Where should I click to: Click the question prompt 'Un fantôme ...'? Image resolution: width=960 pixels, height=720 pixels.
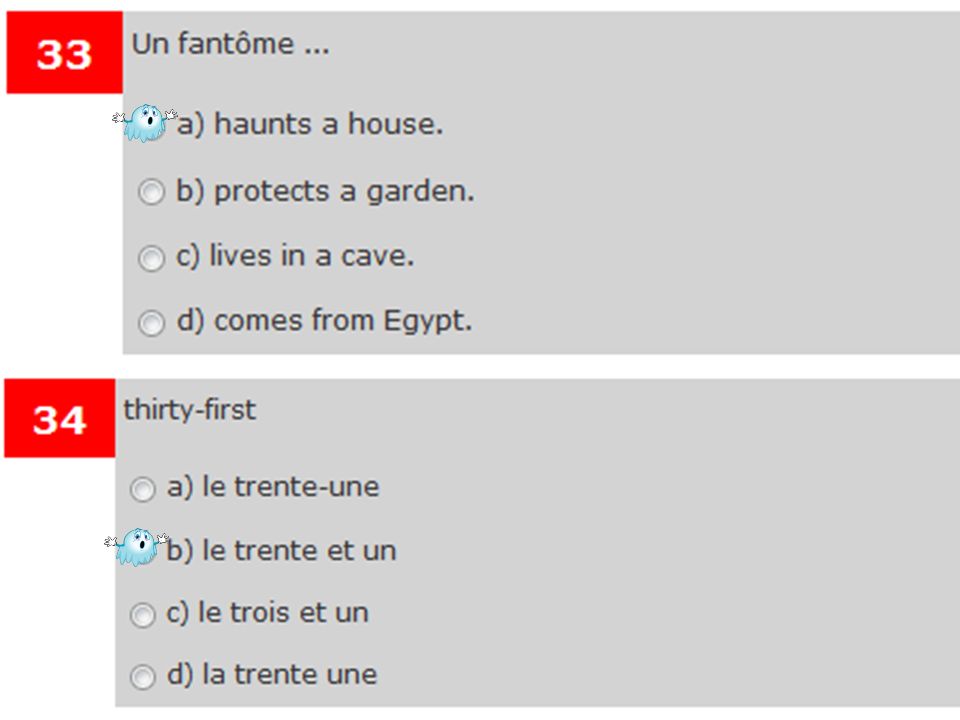231,44
